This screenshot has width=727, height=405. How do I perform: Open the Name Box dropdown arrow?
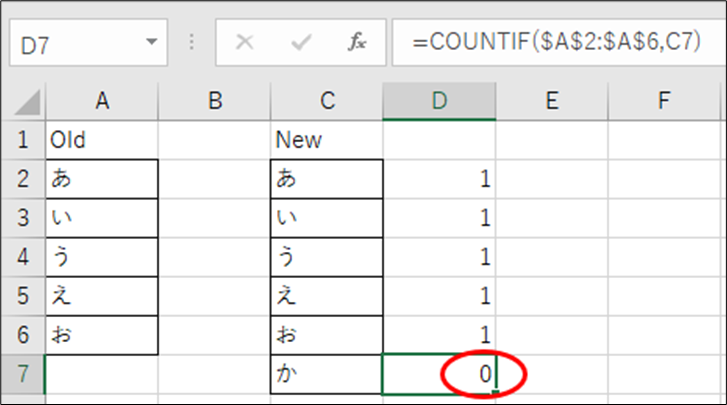coord(151,43)
